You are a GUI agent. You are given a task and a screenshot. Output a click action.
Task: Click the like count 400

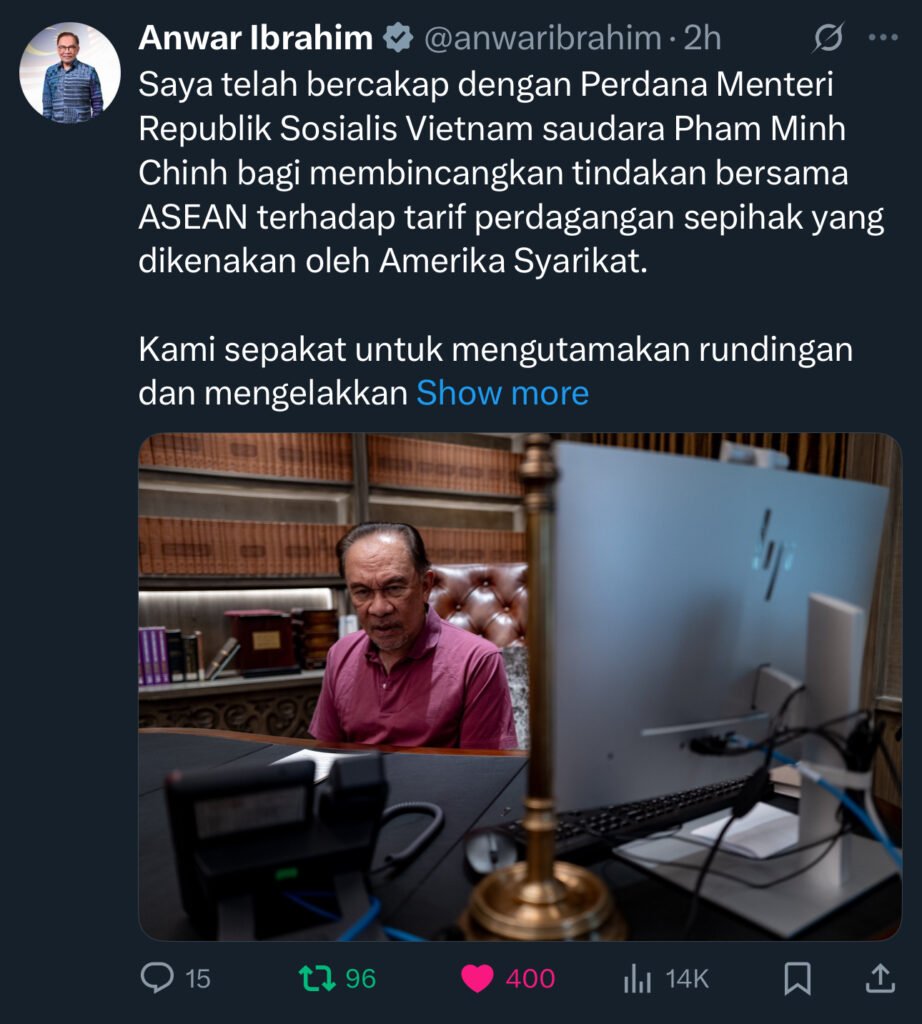click(x=530, y=979)
